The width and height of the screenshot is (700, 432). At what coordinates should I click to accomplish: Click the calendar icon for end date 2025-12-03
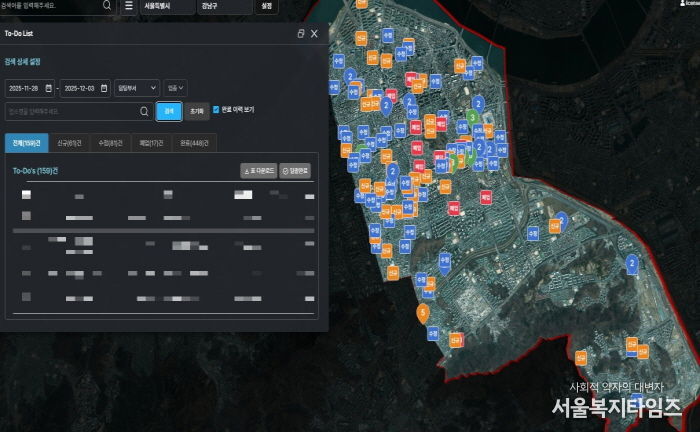tap(103, 88)
